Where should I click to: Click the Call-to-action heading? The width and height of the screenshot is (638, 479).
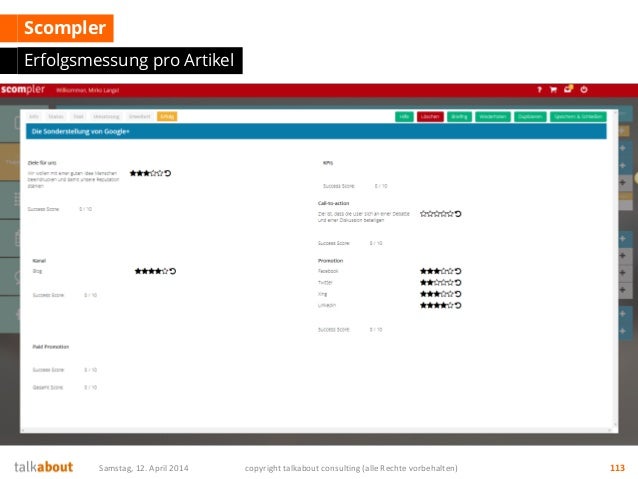334,203
